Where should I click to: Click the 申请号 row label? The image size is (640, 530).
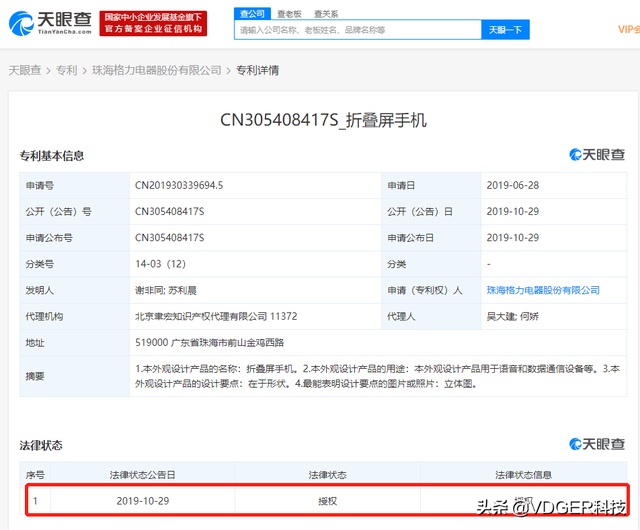40,185
